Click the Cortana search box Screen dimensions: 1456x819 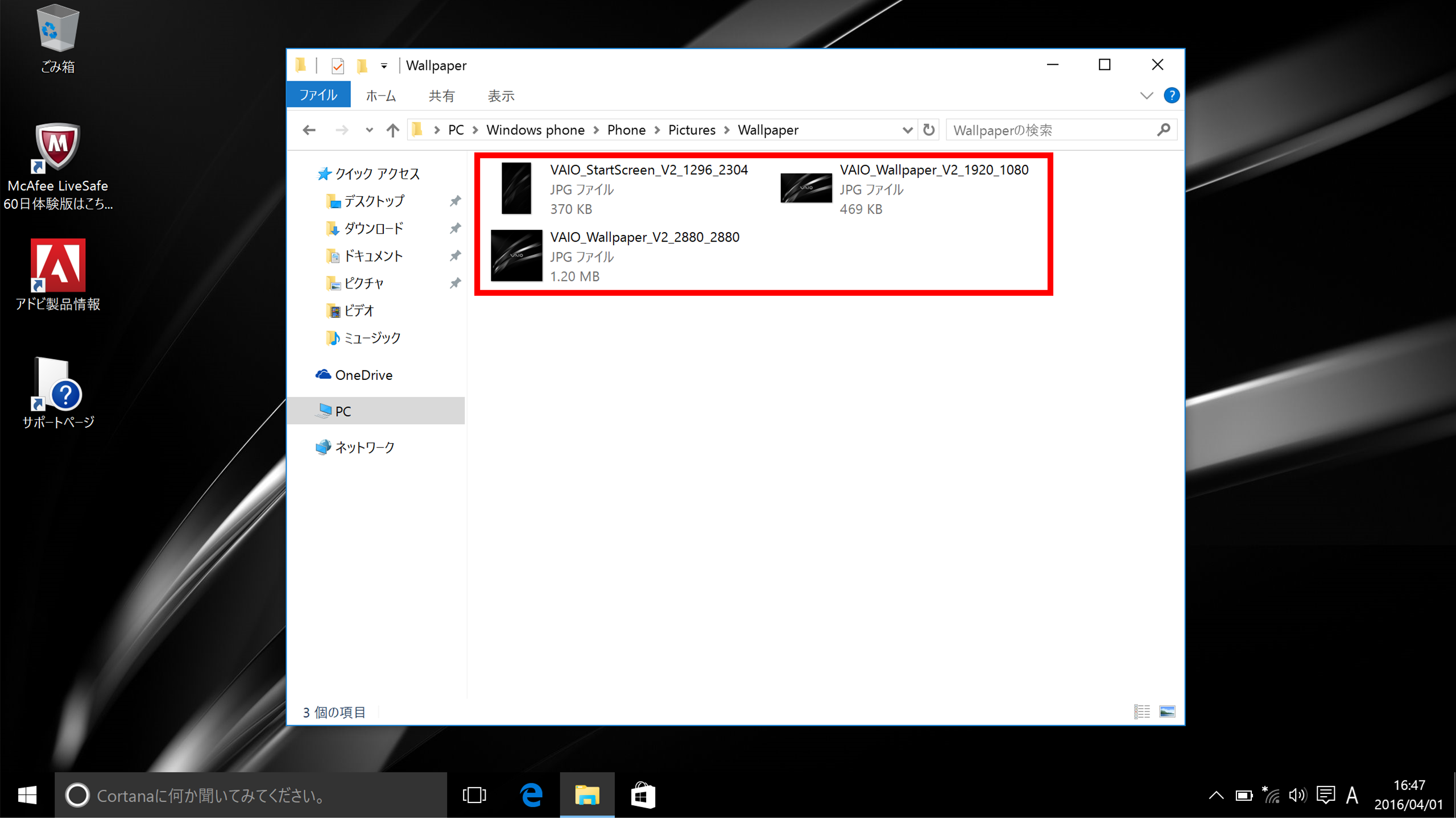pos(251,795)
